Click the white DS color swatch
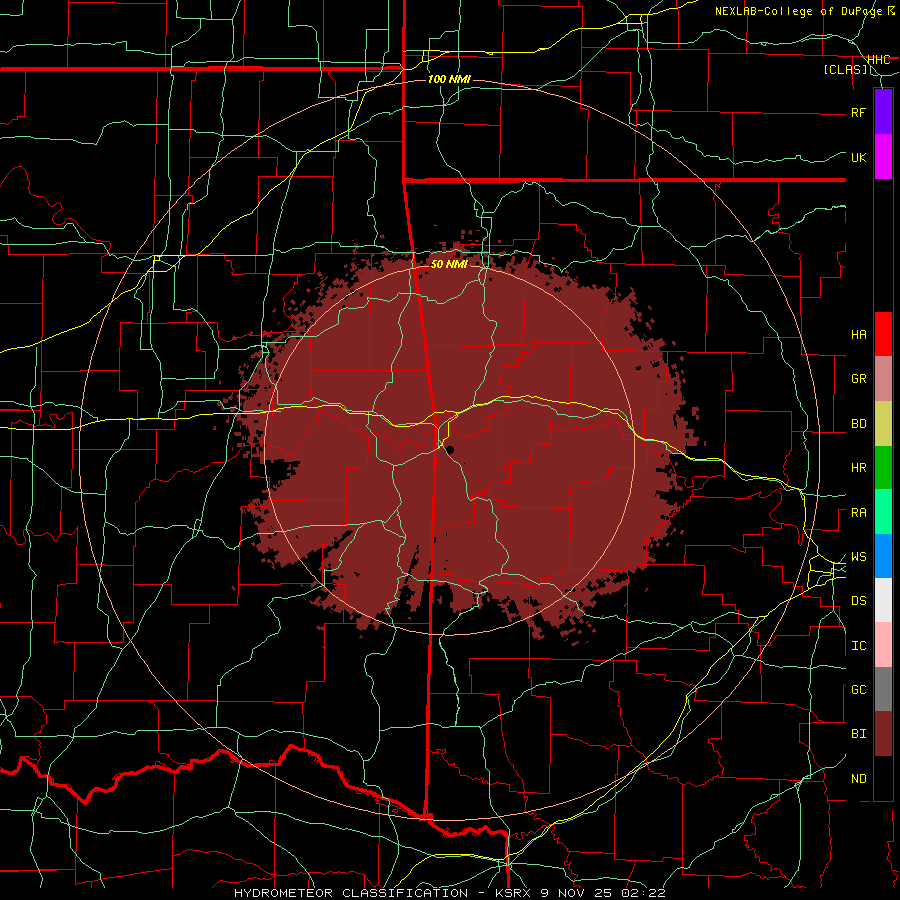 tap(883, 600)
